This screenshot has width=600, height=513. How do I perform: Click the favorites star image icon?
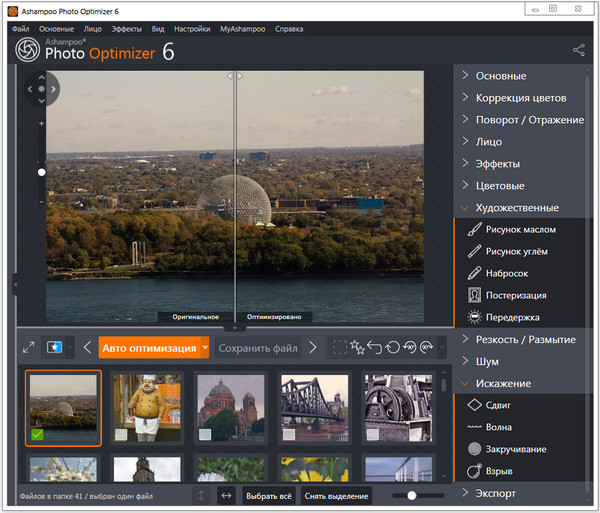(55, 347)
